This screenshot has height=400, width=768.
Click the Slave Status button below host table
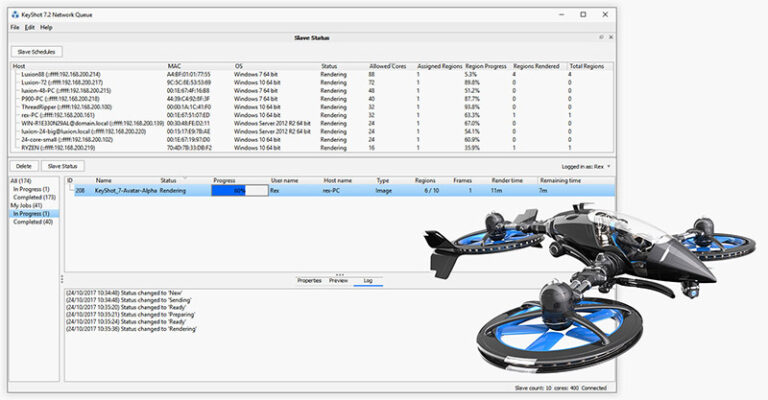[63, 166]
